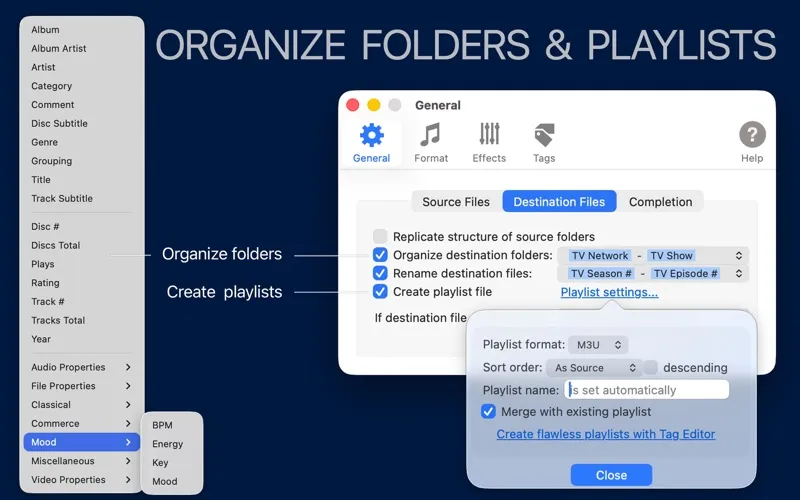Viewport: 800px width, 500px height.
Task: Click the TV Season # tag token
Action: click(602, 274)
